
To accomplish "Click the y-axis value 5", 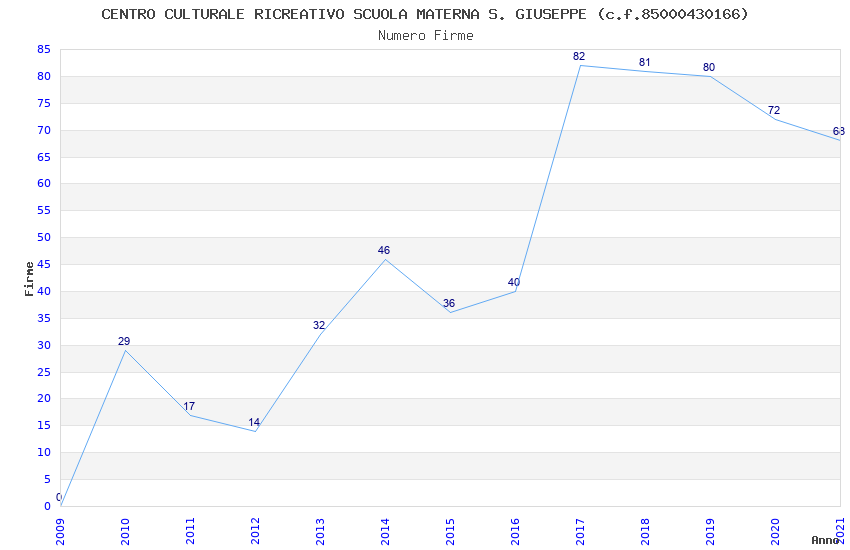I will click(x=47, y=480).
